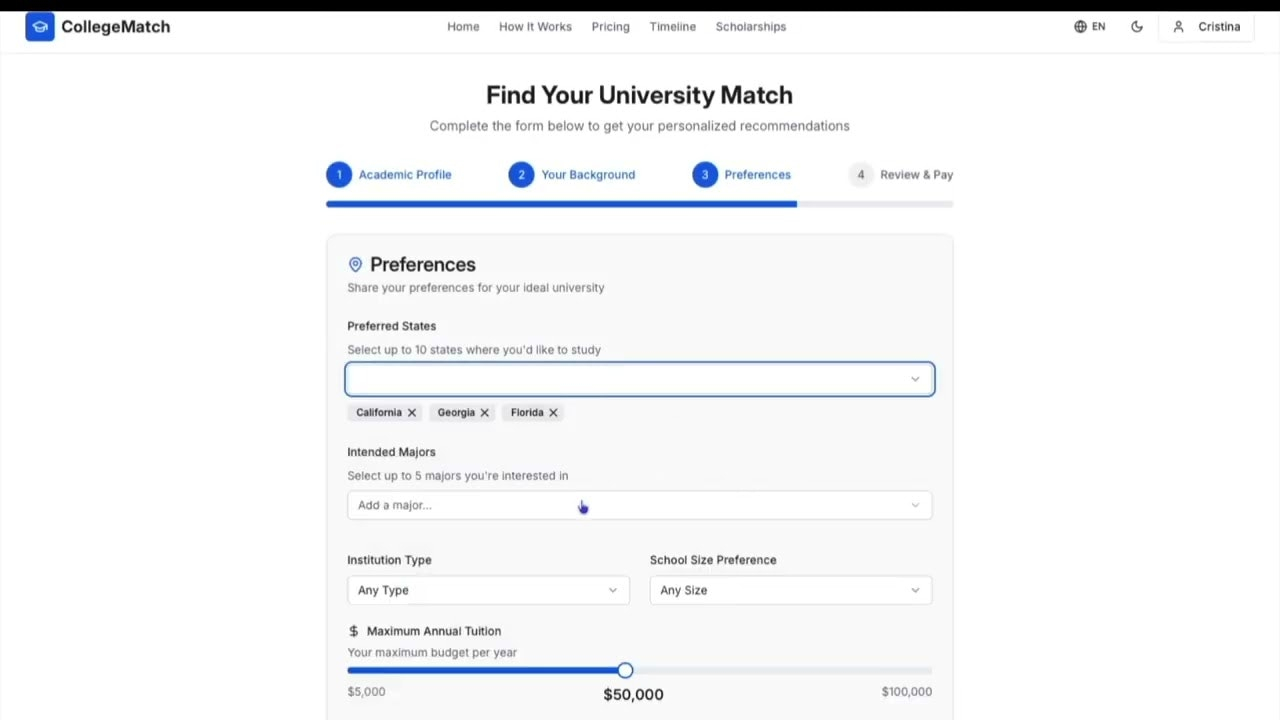
Task: Select step 1 Academic Profile circle icon
Action: point(339,174)
